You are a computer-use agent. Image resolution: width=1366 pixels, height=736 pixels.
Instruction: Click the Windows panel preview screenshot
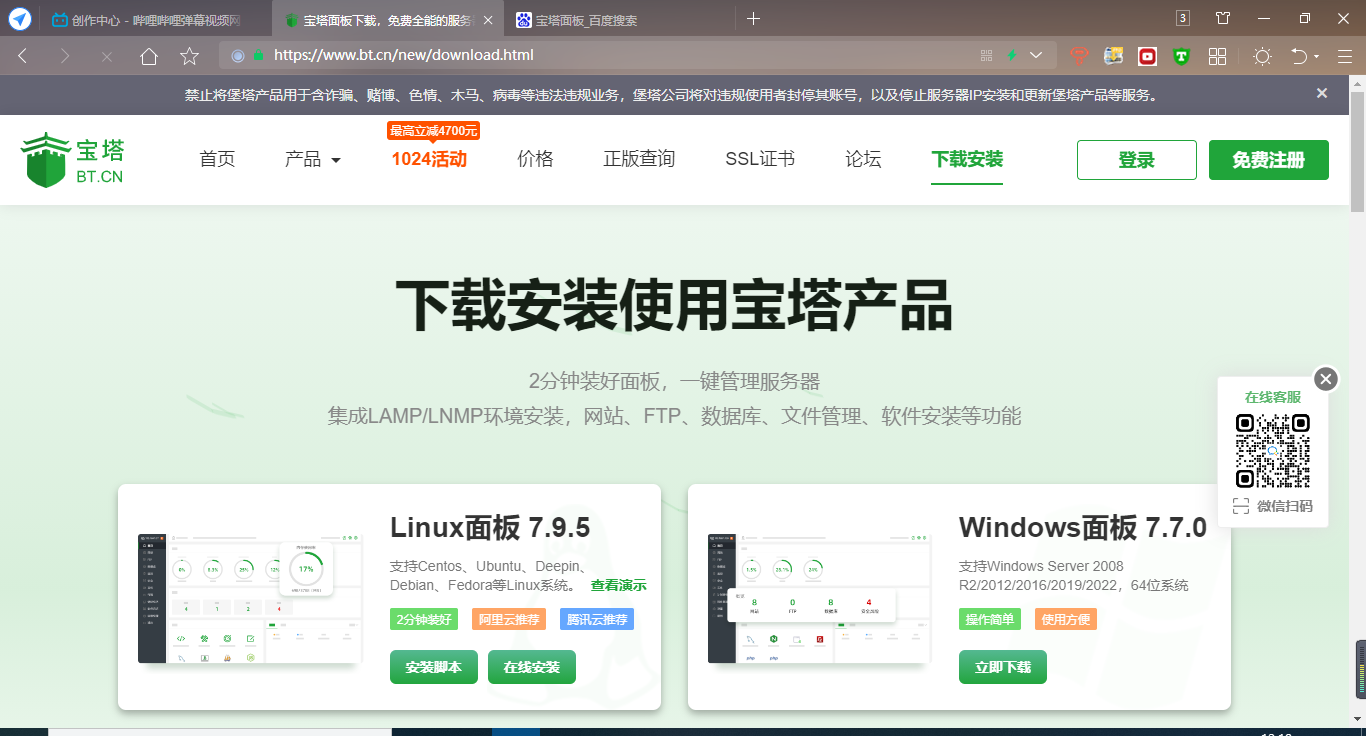coord(819,599)
